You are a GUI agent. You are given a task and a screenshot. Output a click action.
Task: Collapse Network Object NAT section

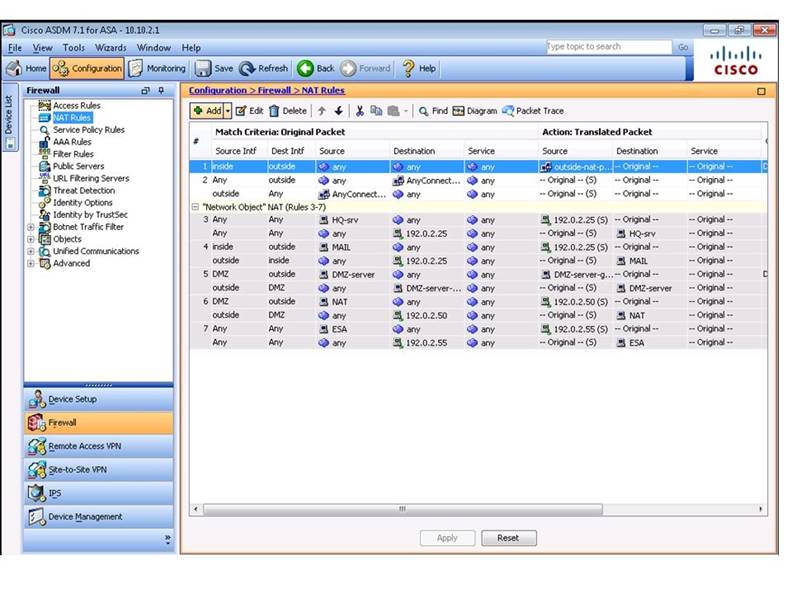pyautogui.click(x=195, y=207)
